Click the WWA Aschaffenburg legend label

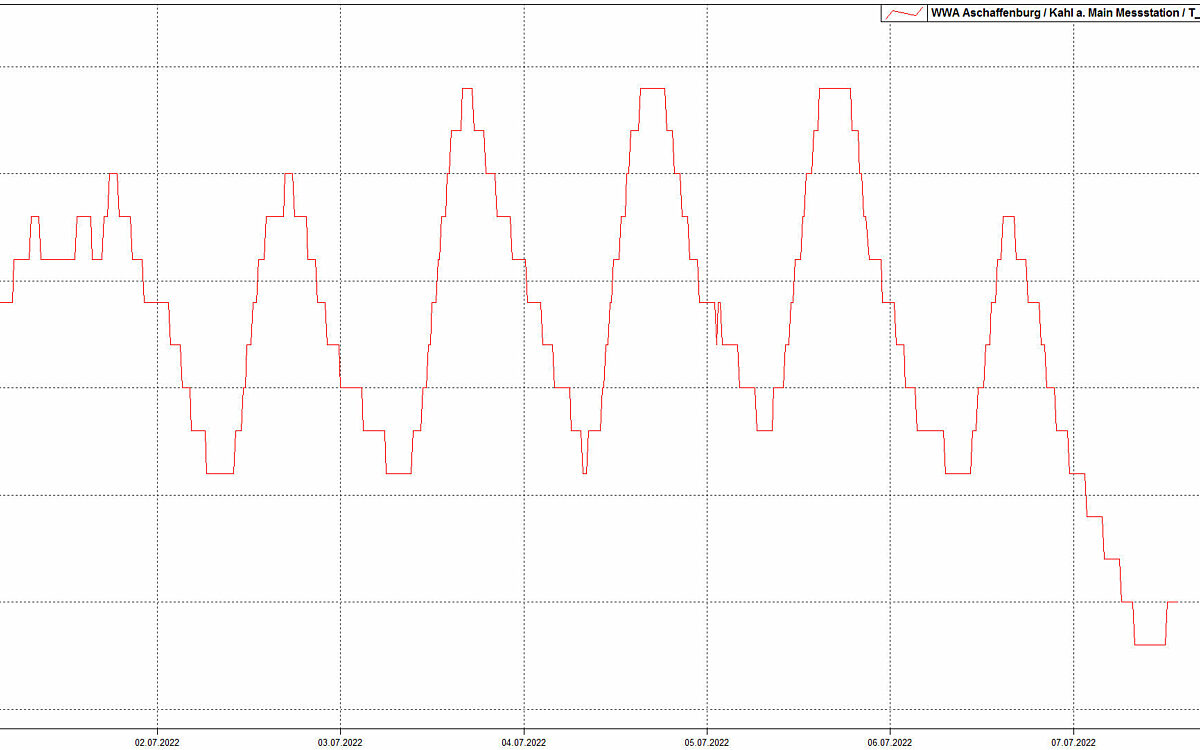coord(1062,13)
